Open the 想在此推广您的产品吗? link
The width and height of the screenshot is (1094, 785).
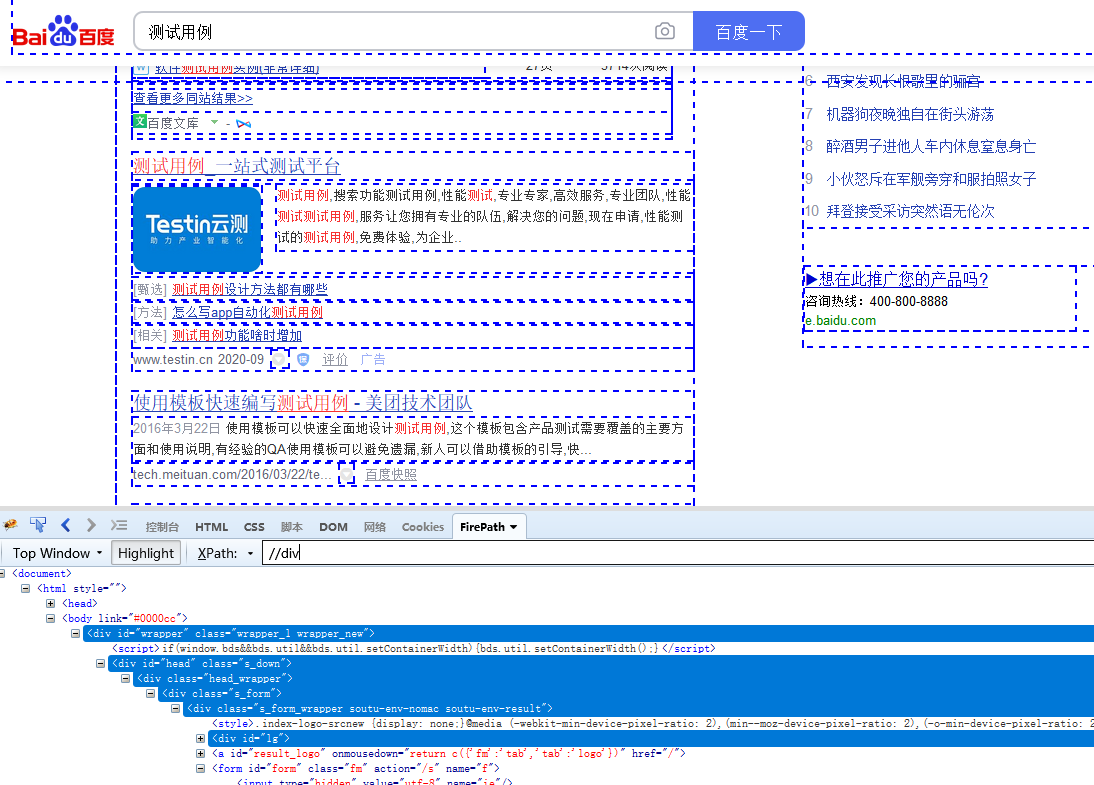[x=897, y=279]
